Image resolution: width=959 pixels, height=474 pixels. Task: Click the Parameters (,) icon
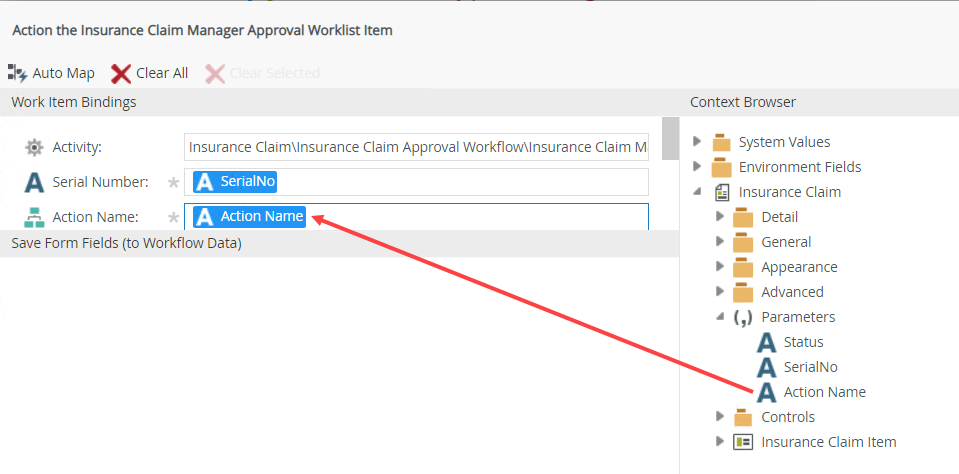[x=742, y=318]
